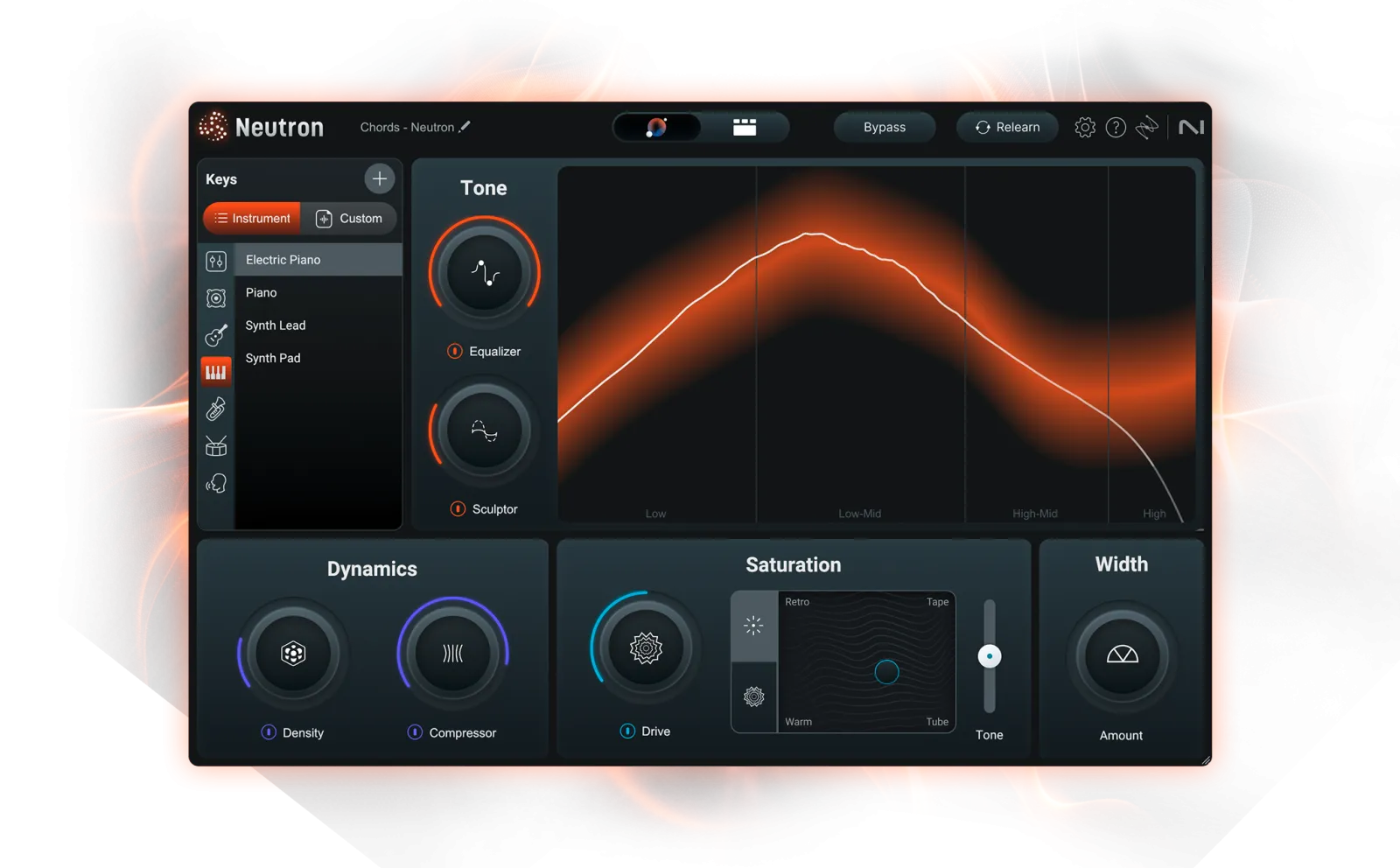Add a new target with plus button
The height and width of the screenshot is (868, 1400).
379,178
